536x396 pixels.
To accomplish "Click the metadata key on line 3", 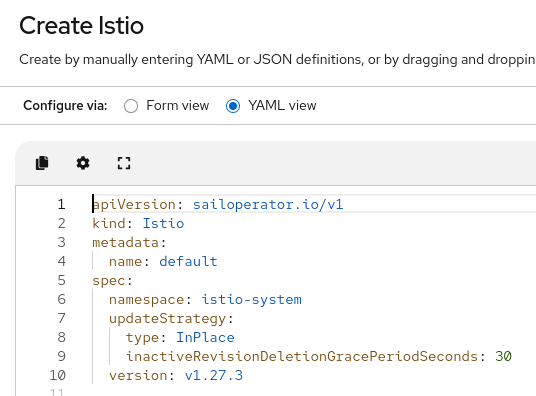I will 125,242.
